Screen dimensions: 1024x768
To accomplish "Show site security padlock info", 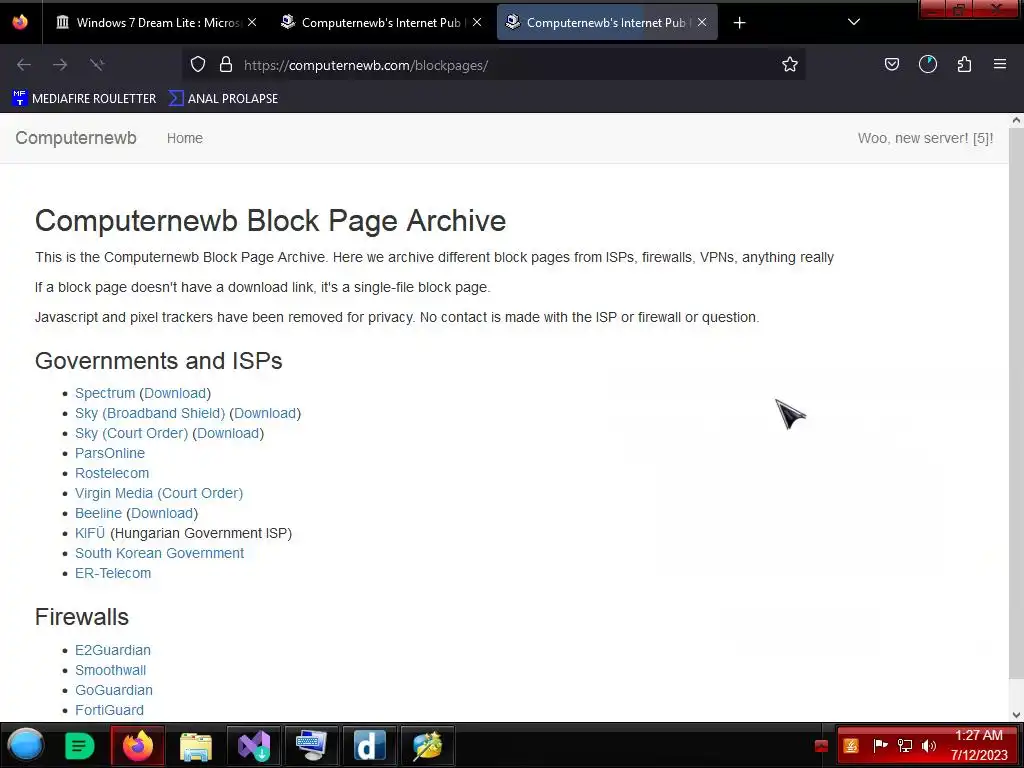I will [226, 65].
